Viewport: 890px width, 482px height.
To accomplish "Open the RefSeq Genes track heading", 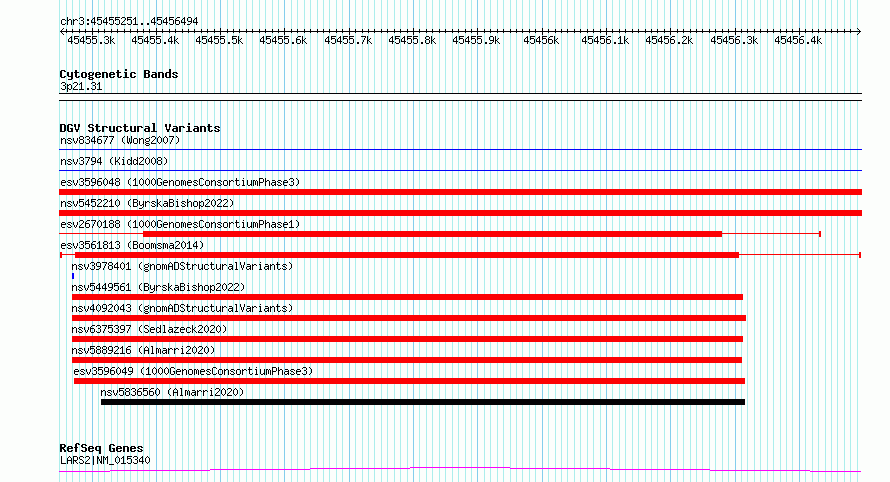I will (101, 448).
